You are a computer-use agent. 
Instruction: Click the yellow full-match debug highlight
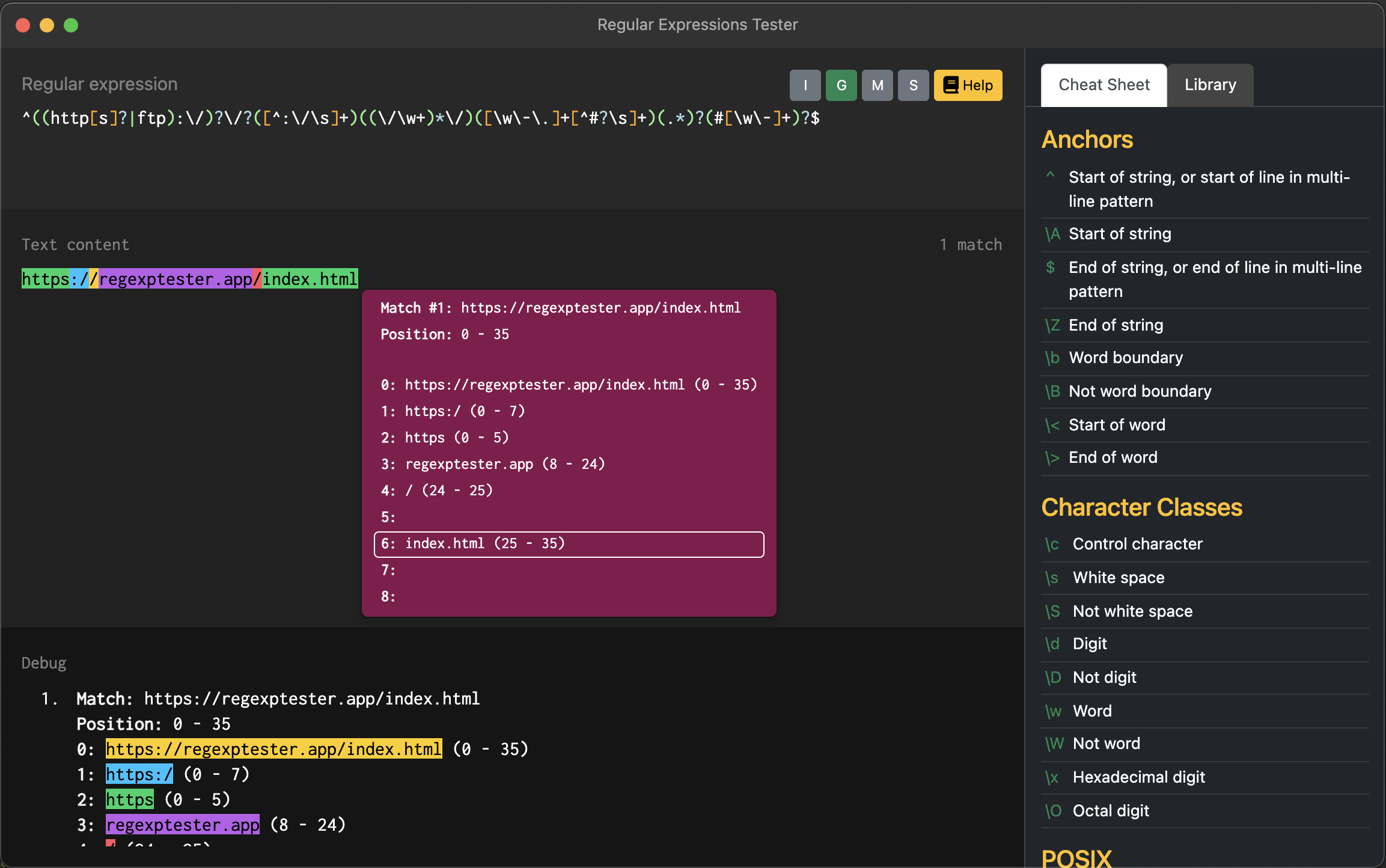coord(273,749)
